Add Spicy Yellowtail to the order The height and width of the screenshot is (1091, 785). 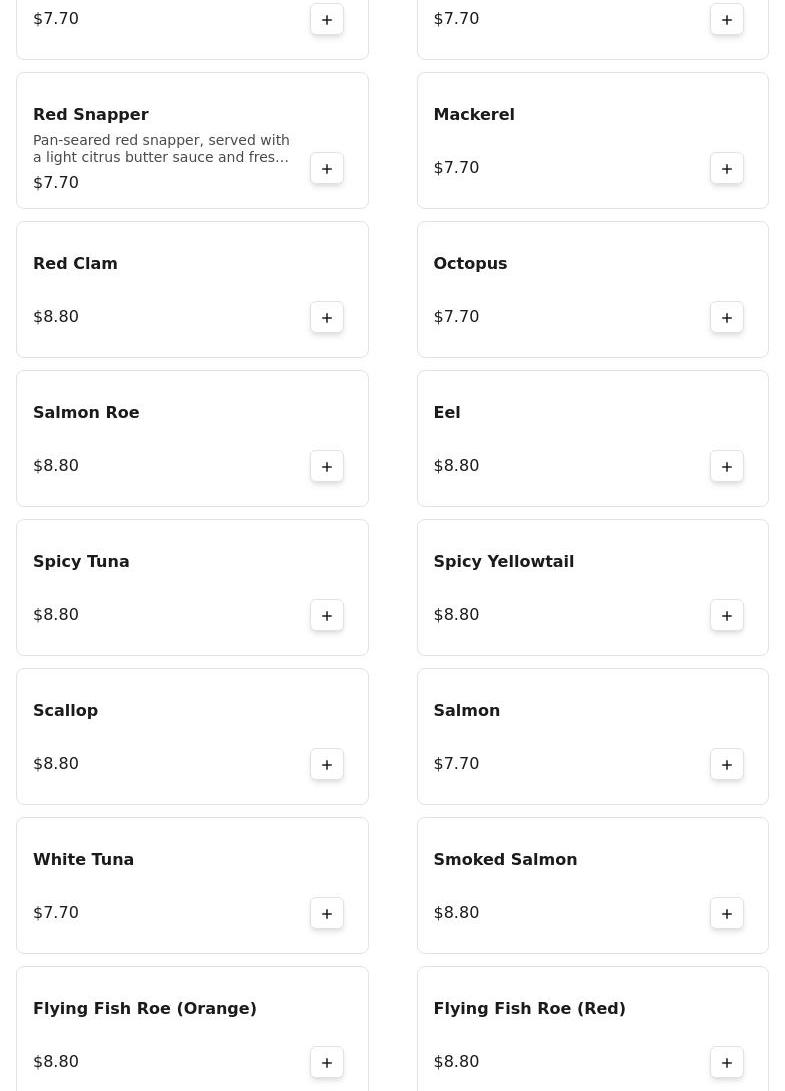(x=727, y=615)
